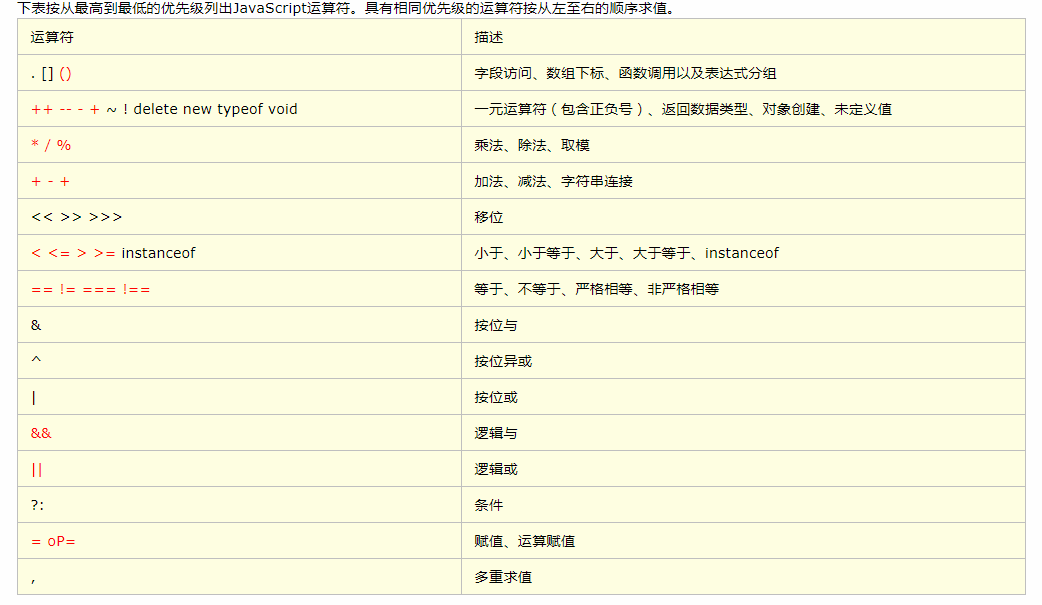1042x605 pixels.
Task: Select the '^' operator cell
Action: [x=239, y=361]
